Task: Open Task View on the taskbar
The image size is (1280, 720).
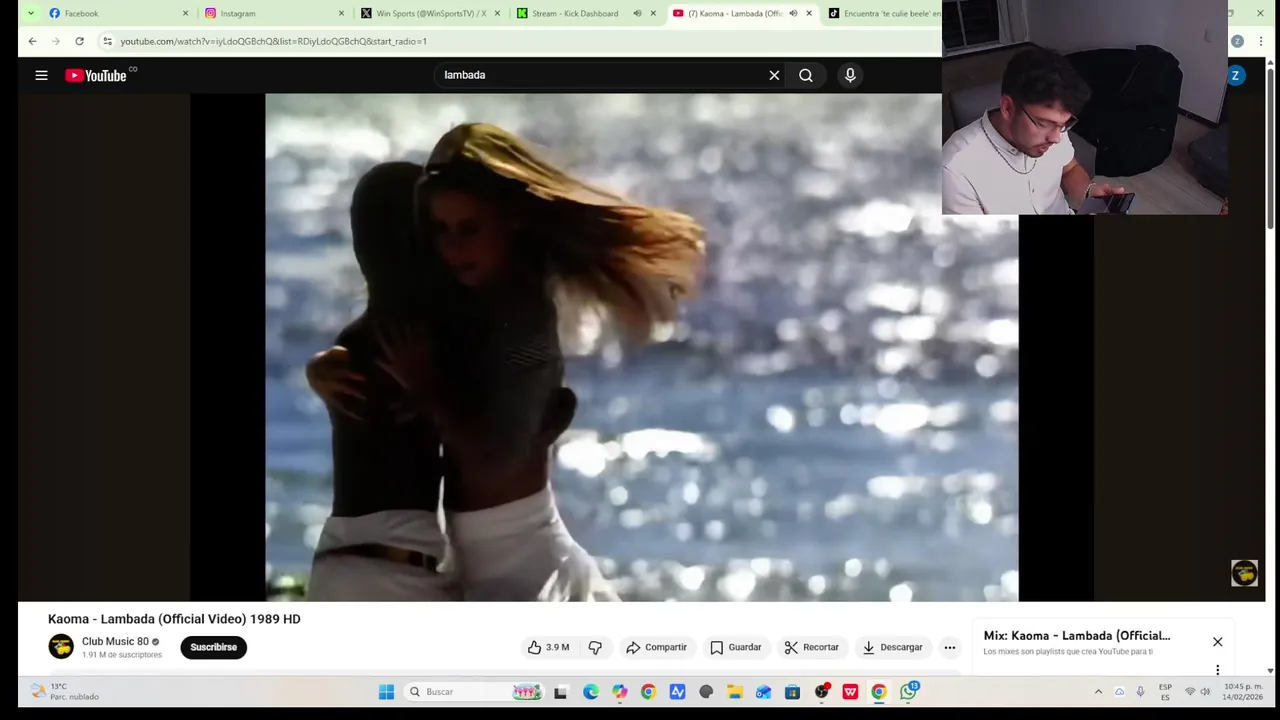Action: (x=560, y=691)
